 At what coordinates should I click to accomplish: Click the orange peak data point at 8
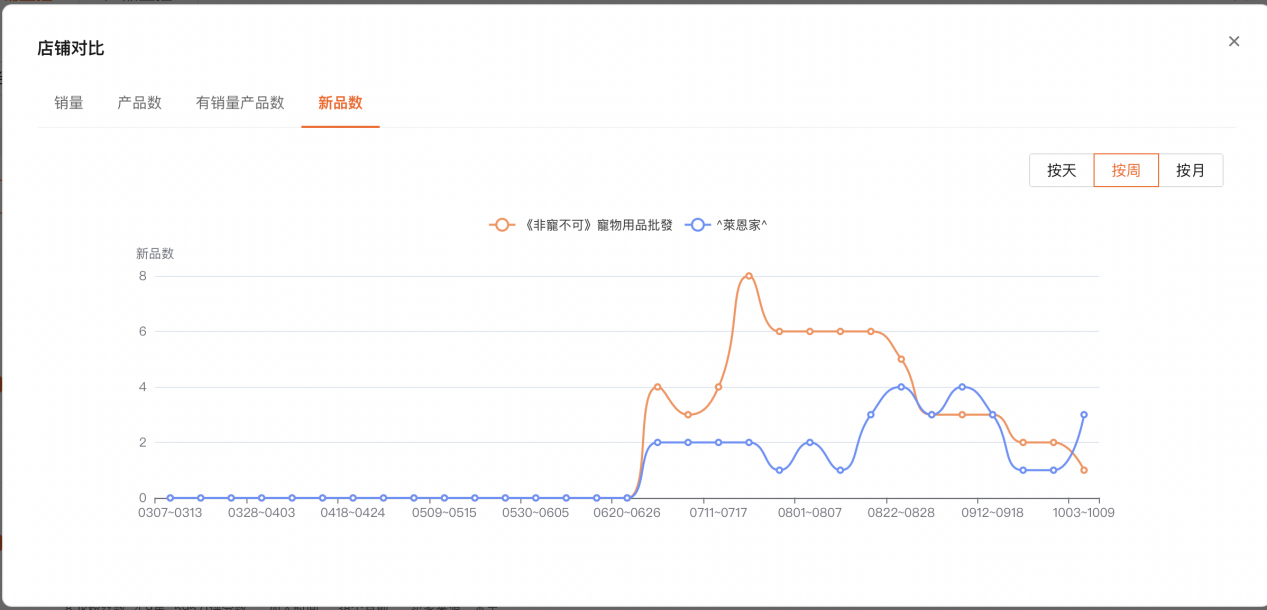749,276
